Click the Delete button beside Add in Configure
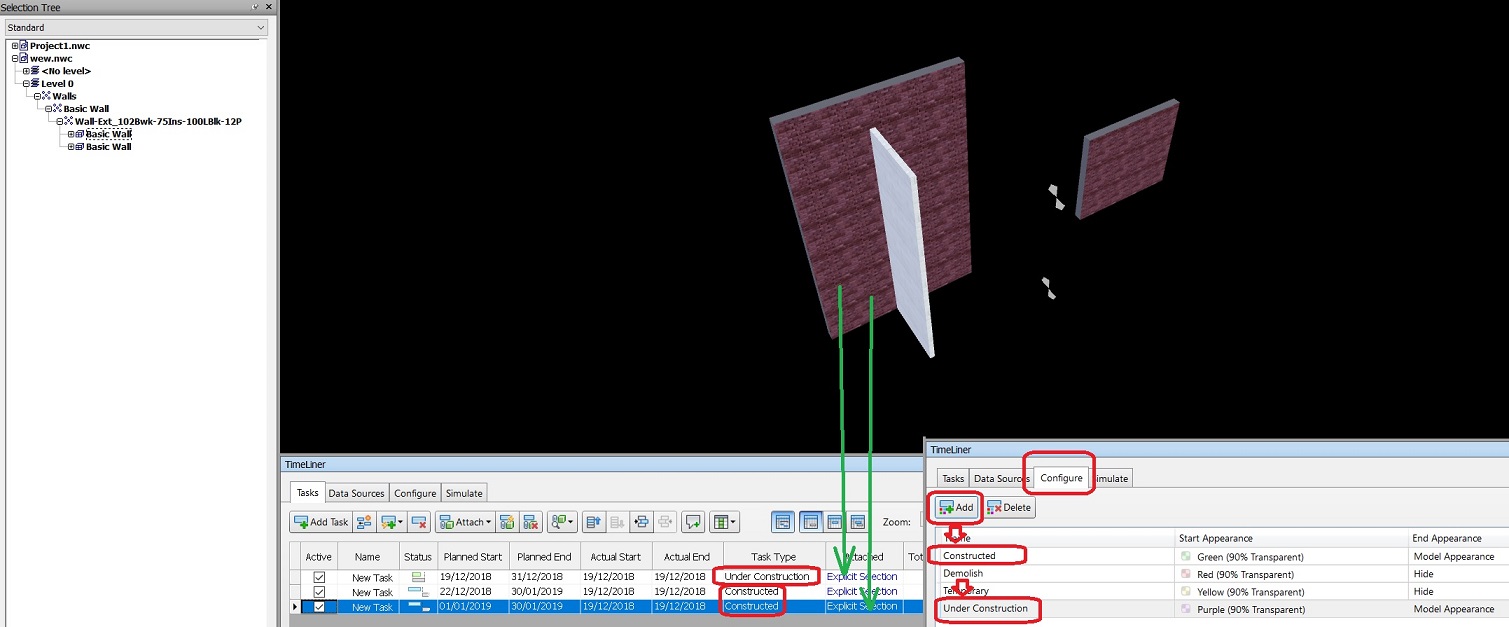Screen dimensions: 1509x627 click(1010, 507)
